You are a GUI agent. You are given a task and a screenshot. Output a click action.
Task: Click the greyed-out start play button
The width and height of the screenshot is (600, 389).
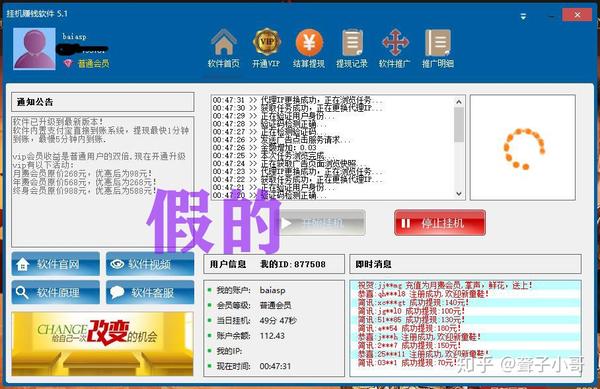(x=322, y=223)
